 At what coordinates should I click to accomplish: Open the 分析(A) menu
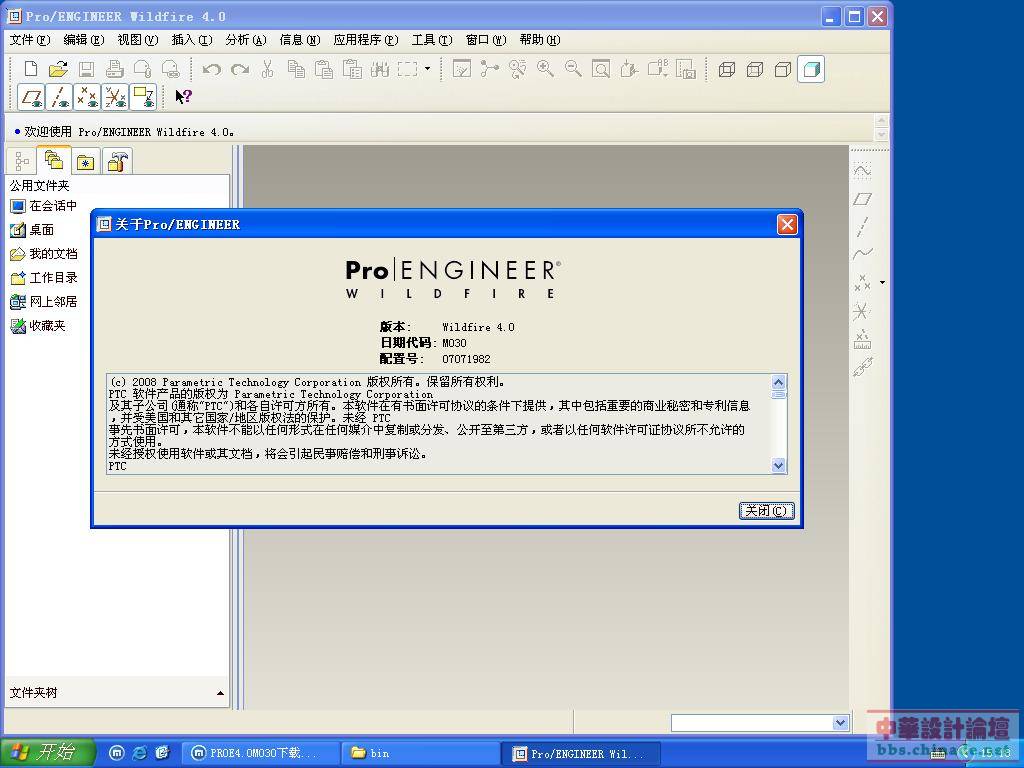pos(246,40)
